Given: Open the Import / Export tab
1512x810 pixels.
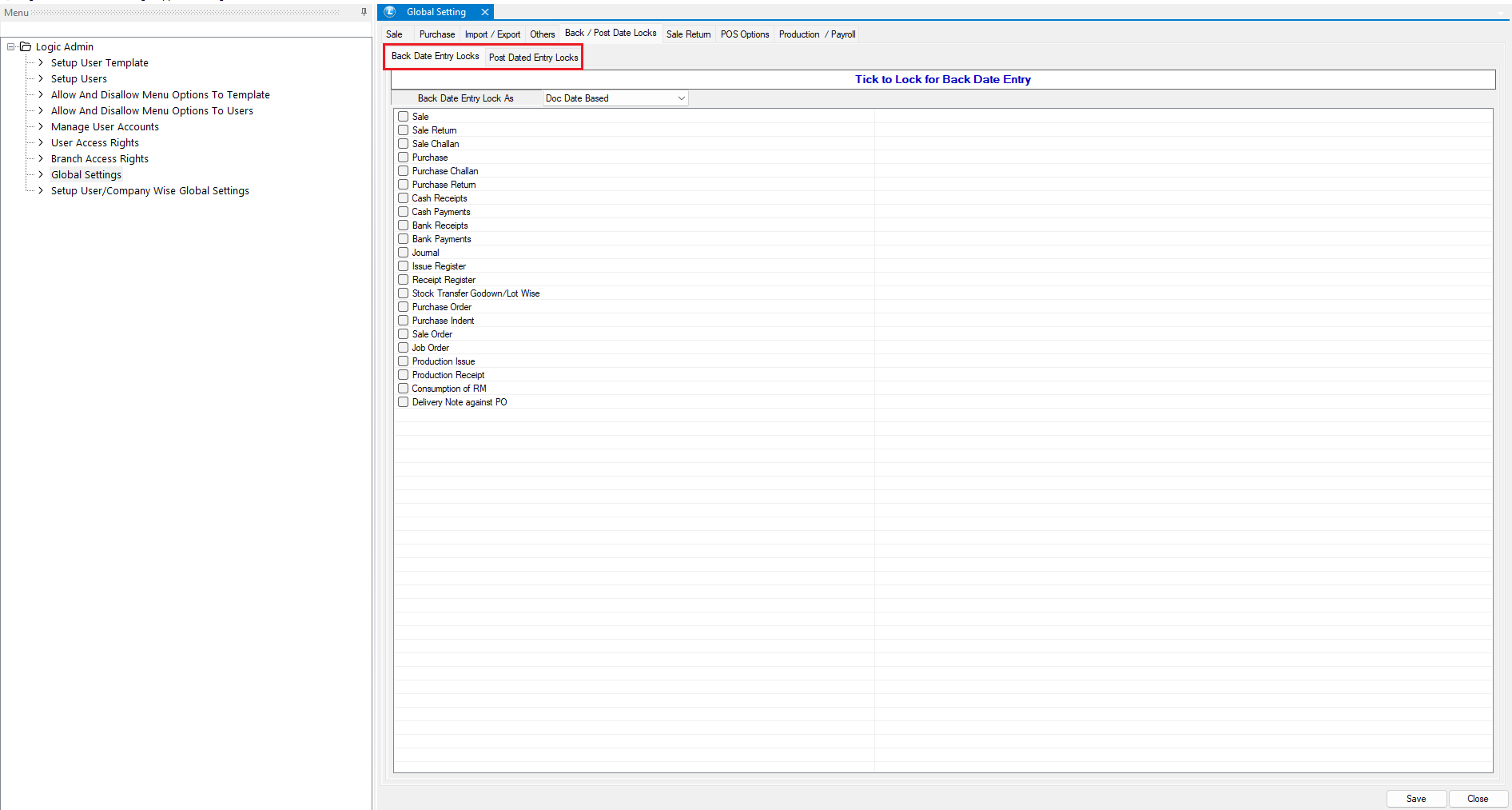Looking at the screenshot, I should click(492, 34).
